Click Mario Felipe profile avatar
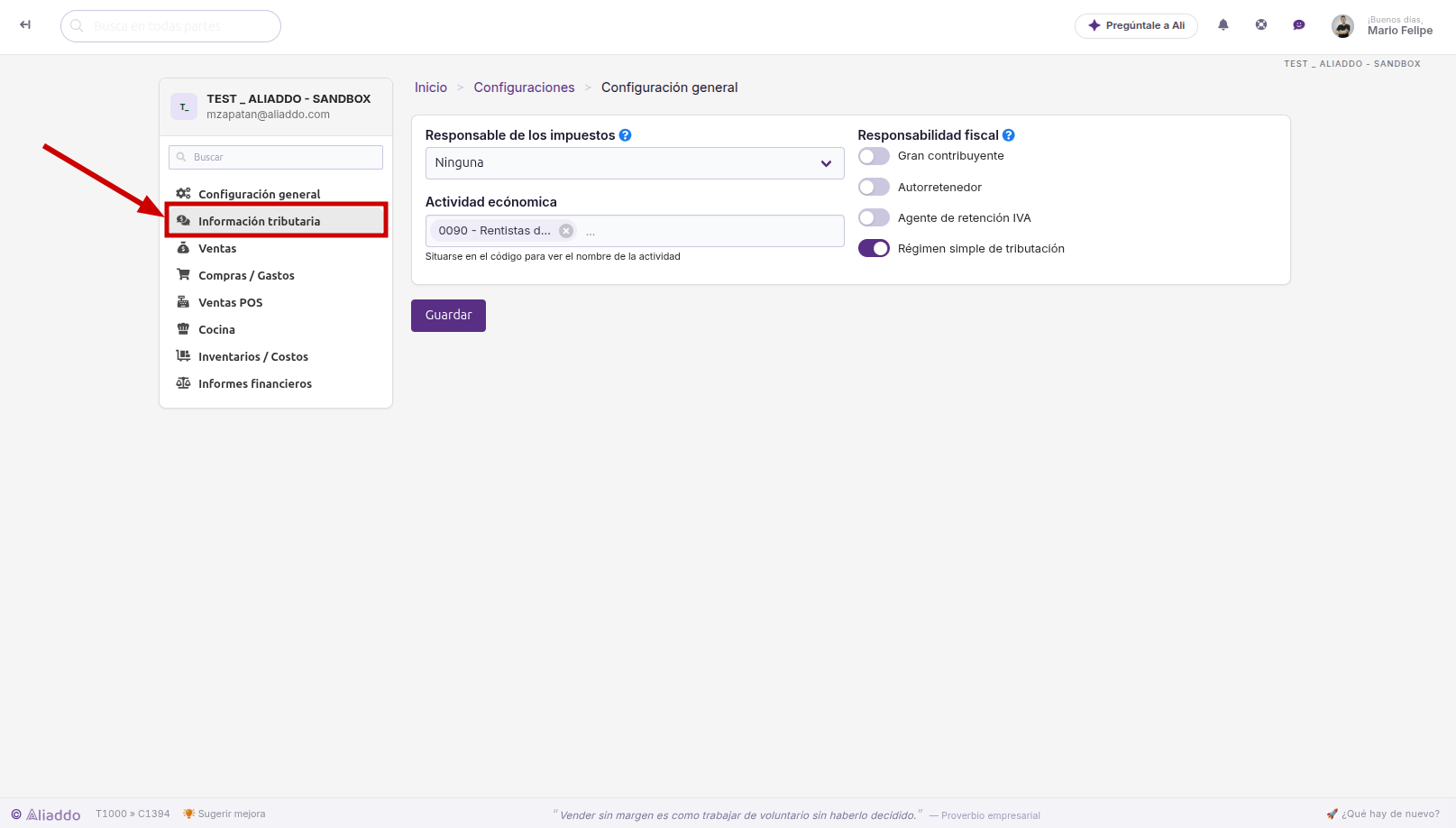The height and width of the screenshot is (828, 1456). coord(1342,26)
